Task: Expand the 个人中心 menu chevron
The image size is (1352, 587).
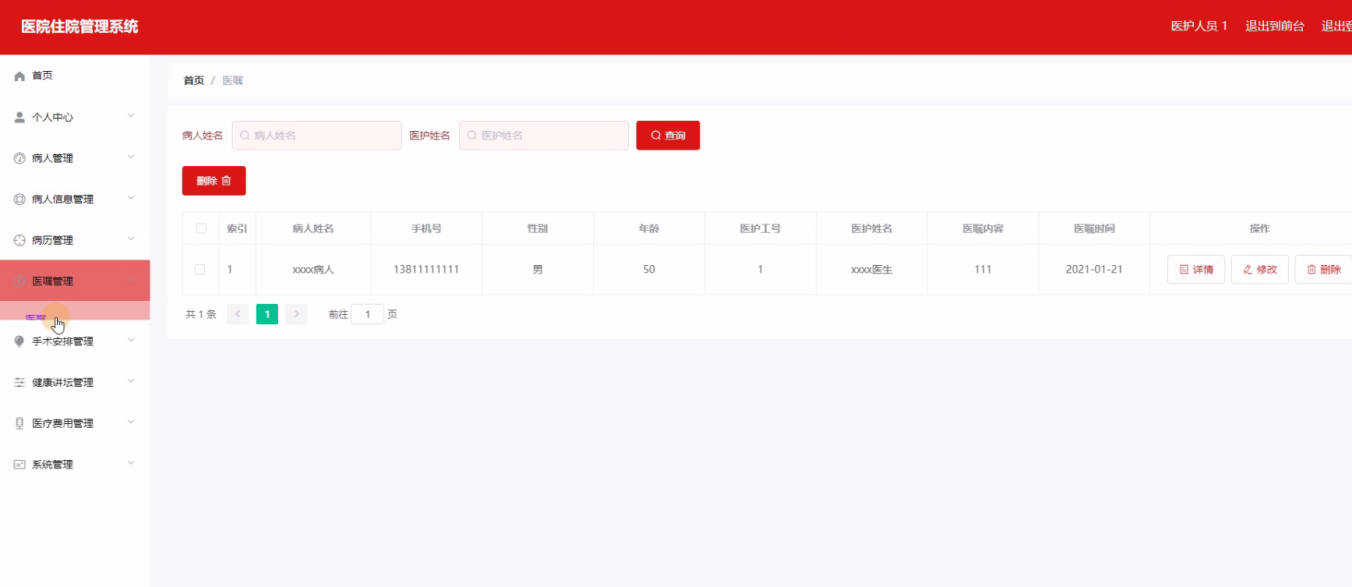Action: 131,116
